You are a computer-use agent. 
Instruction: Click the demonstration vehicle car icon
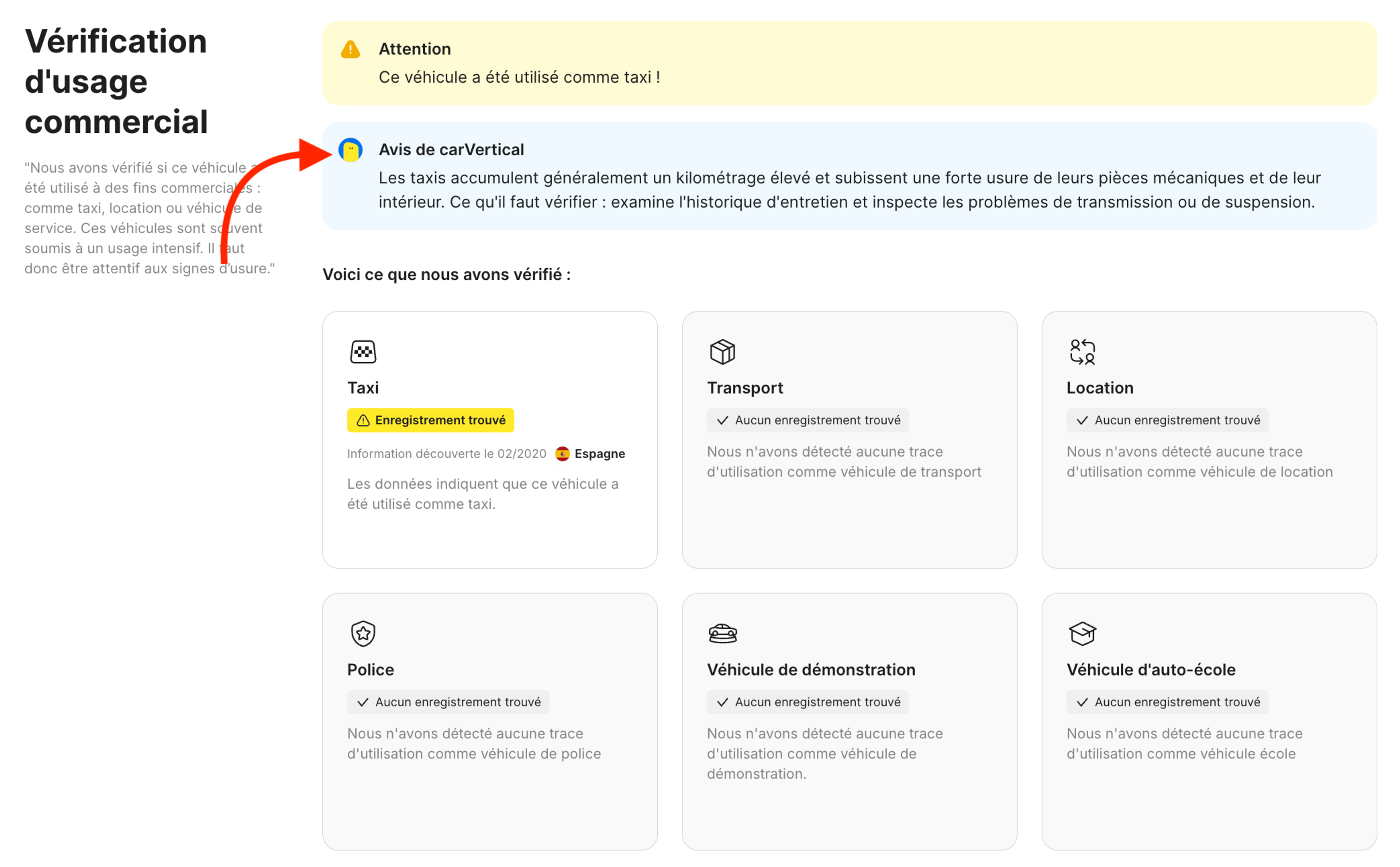pyautogui.click(x=722, y=634)
